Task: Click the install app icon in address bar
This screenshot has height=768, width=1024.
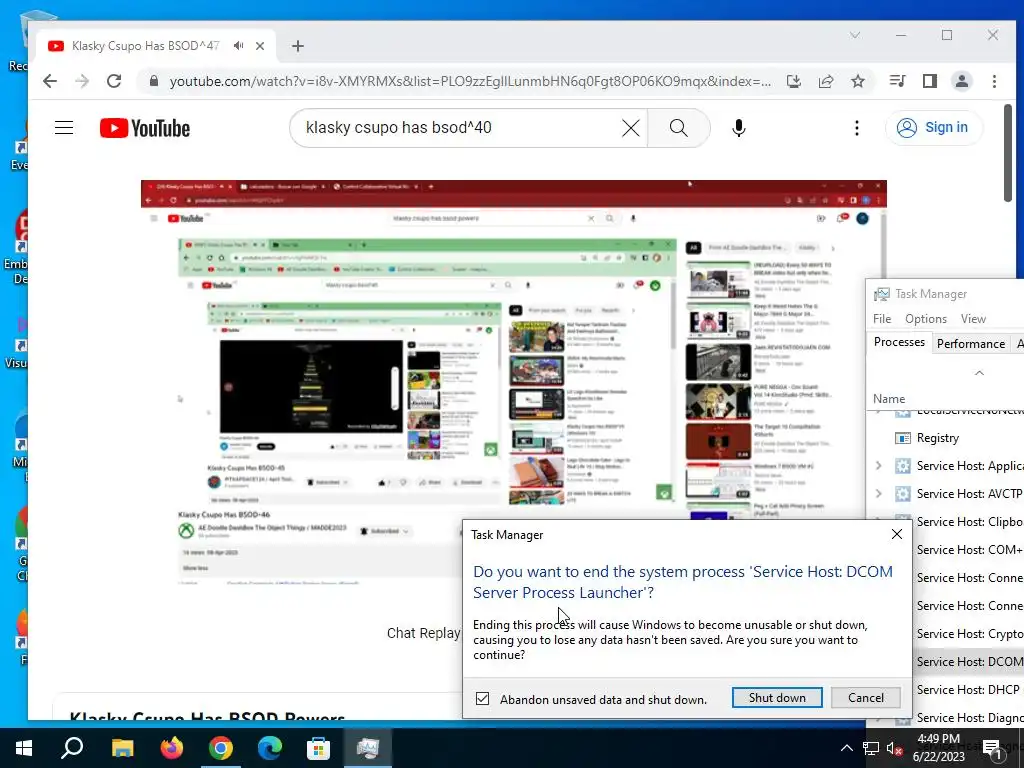Action: tap(793, 81)
